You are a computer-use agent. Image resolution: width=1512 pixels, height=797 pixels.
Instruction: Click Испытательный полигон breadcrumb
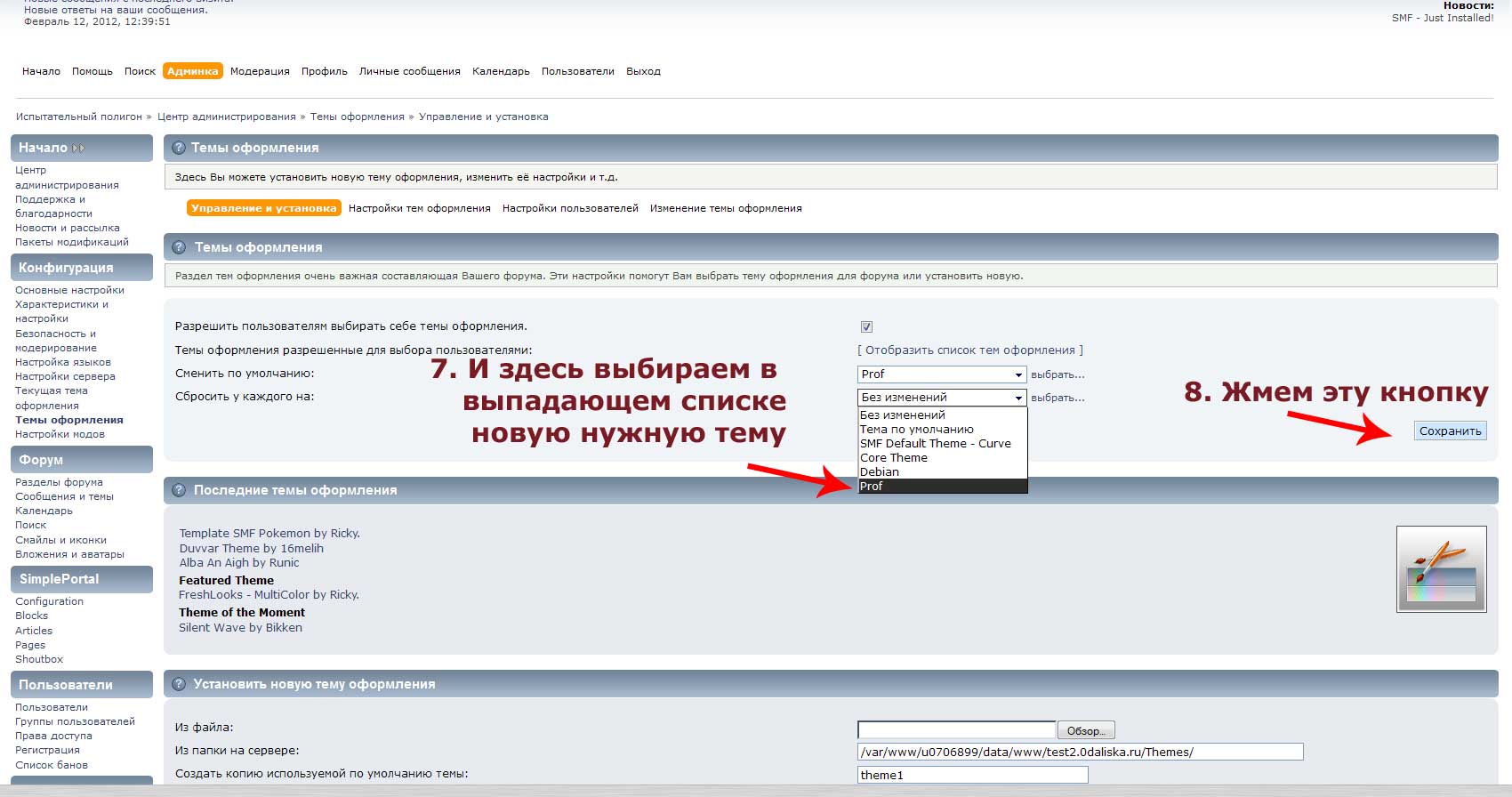[x=79, y=117]
